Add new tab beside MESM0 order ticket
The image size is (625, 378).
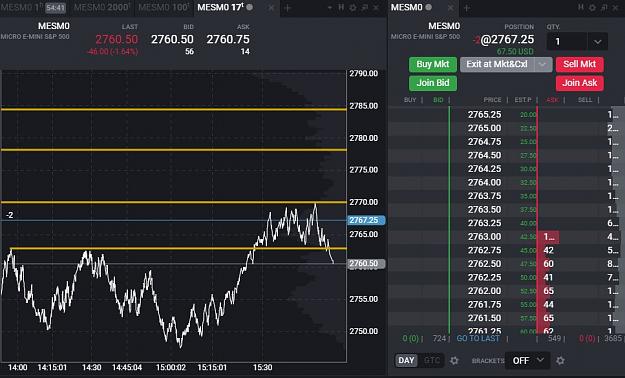click(x=466, y=8)
